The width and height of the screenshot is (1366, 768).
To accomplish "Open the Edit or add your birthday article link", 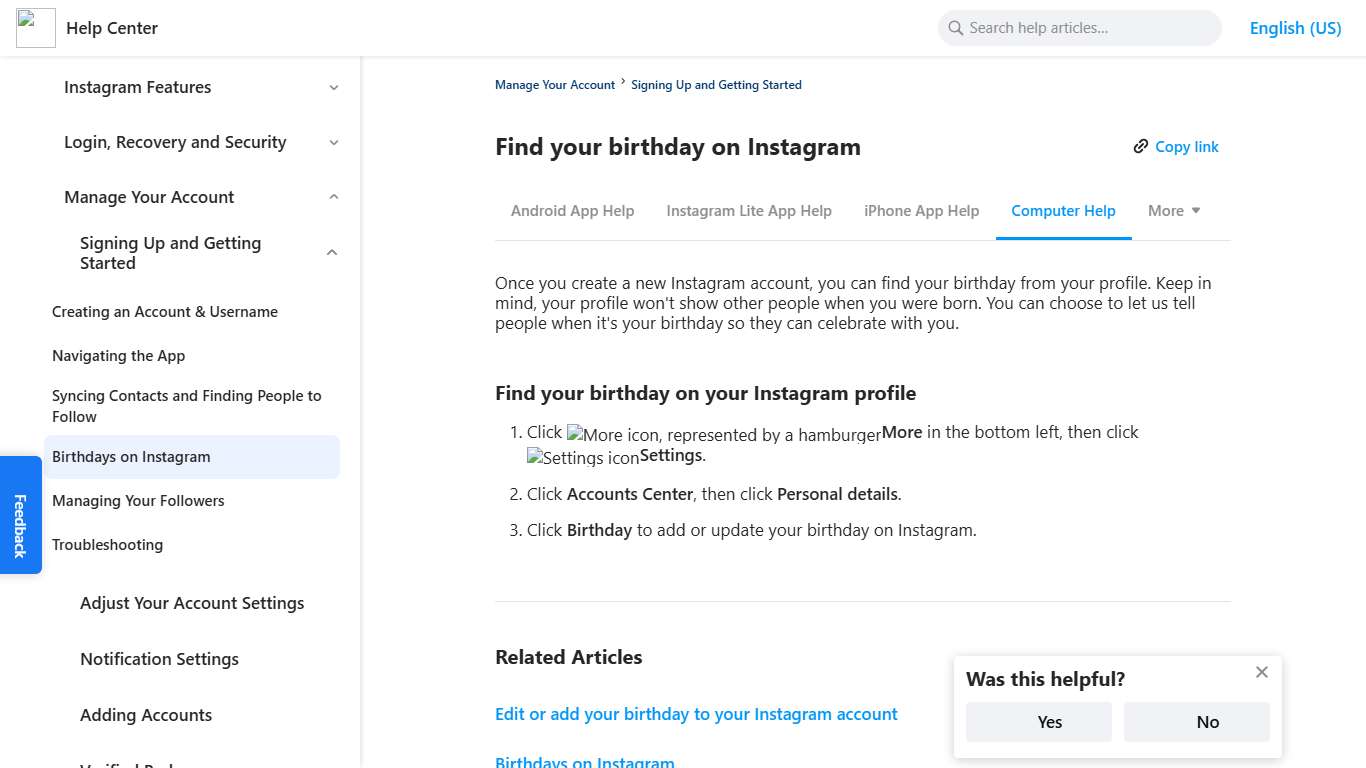I will [x=696, y=714].
